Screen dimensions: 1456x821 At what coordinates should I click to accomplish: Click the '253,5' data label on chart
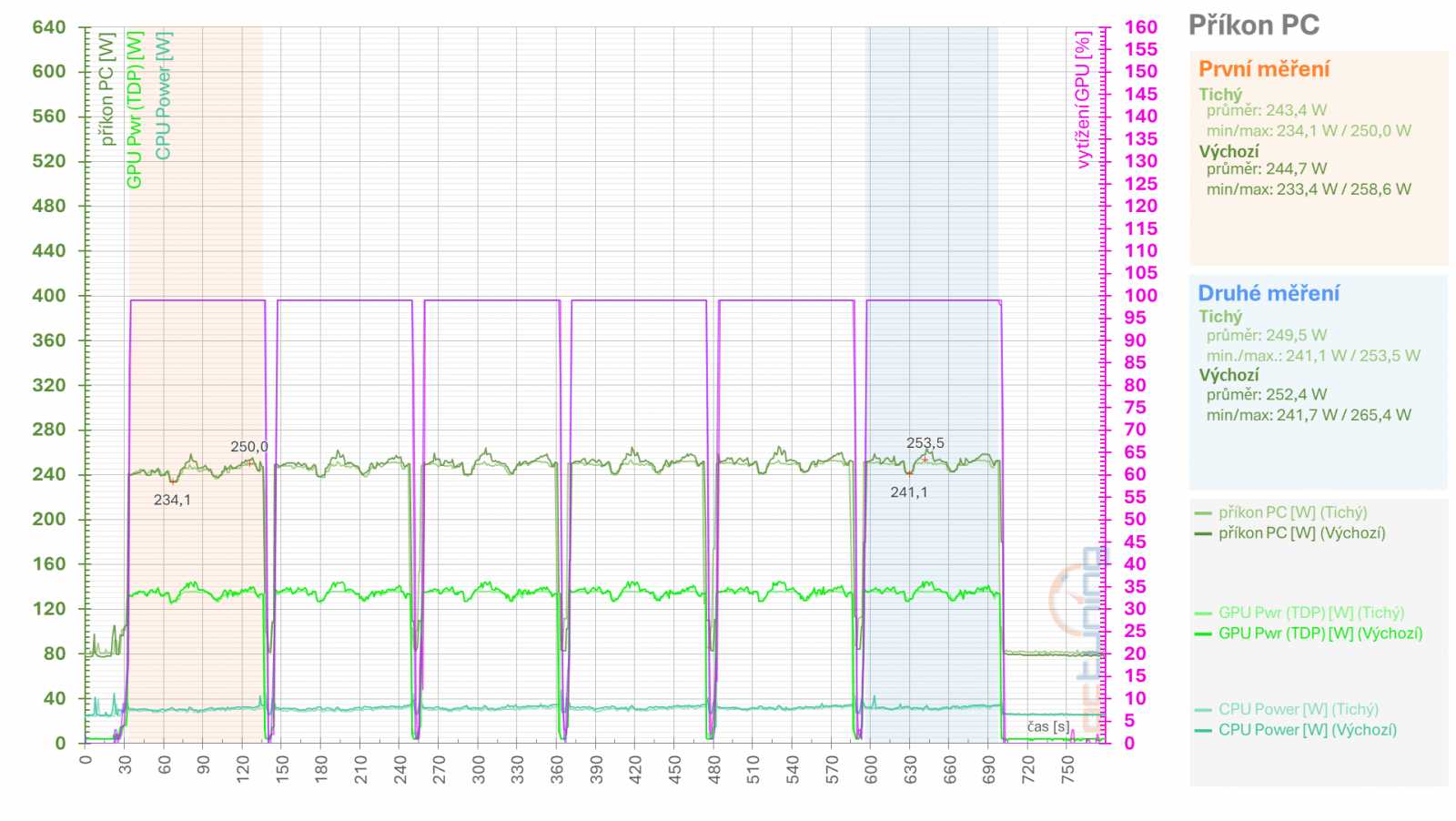point(925,443)
